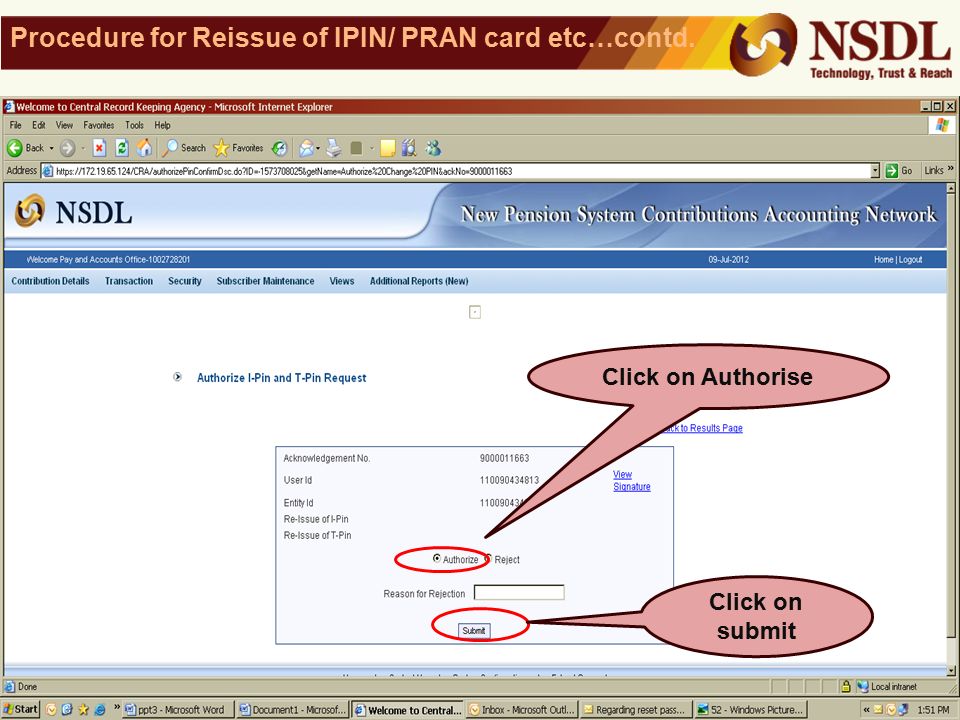Click the Mail envelope toolbar icon
Viewport: 960px width, 720px height.
pyautogui.click(x=306, y=148)
